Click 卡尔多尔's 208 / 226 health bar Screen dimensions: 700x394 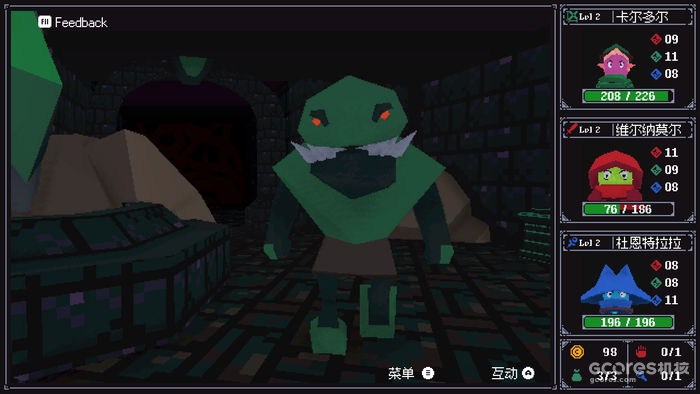(628, 96)
